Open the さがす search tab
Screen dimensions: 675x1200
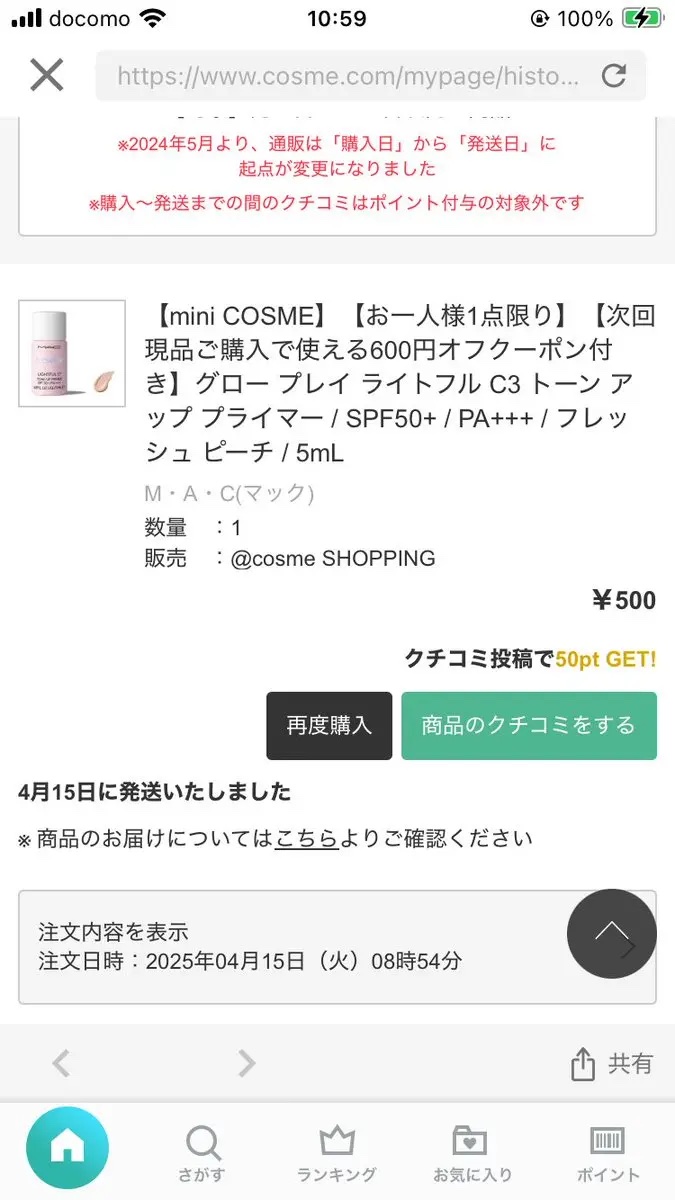204,1152
